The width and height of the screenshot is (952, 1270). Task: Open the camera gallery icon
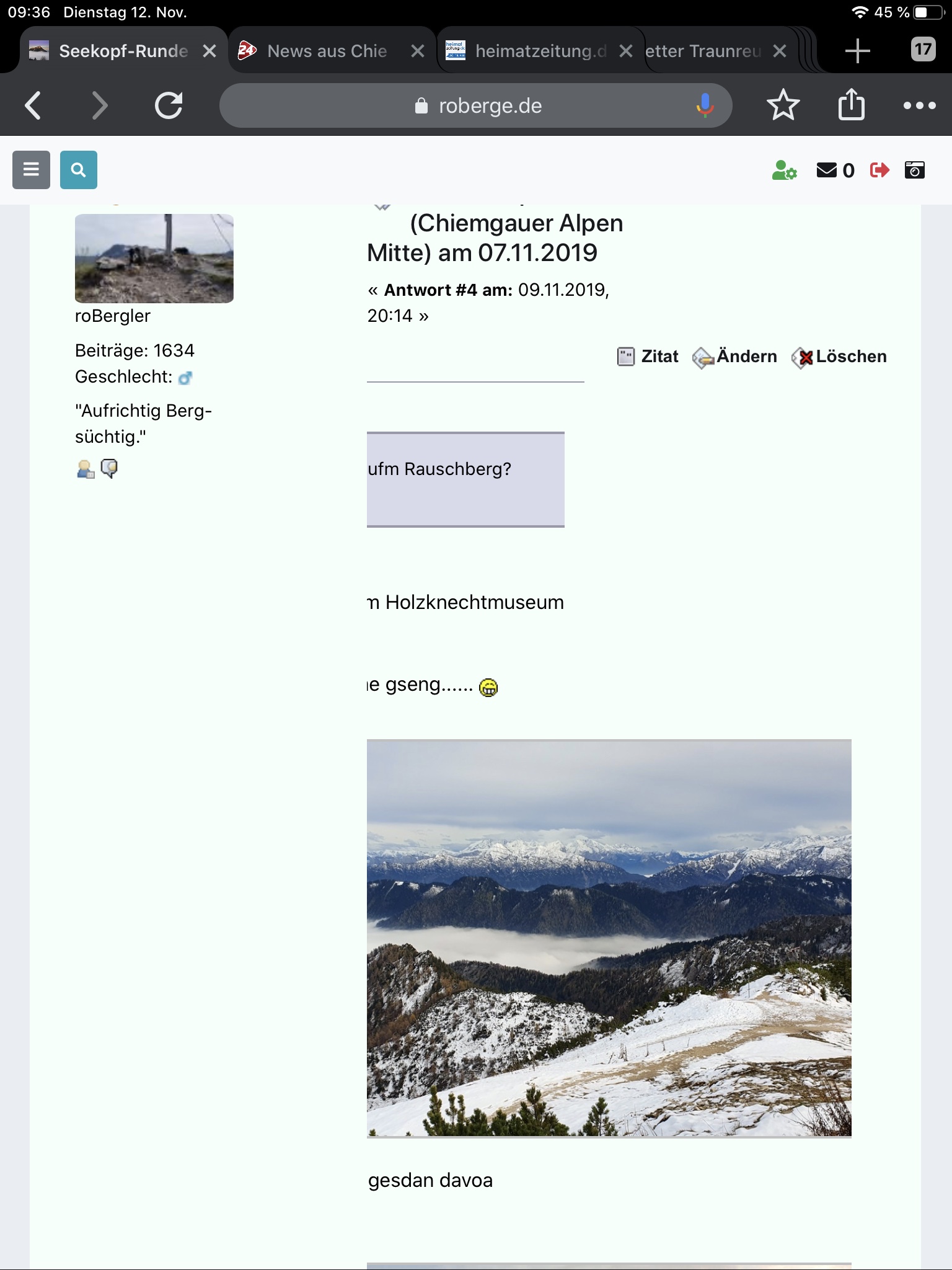click(x=915, y=170)
